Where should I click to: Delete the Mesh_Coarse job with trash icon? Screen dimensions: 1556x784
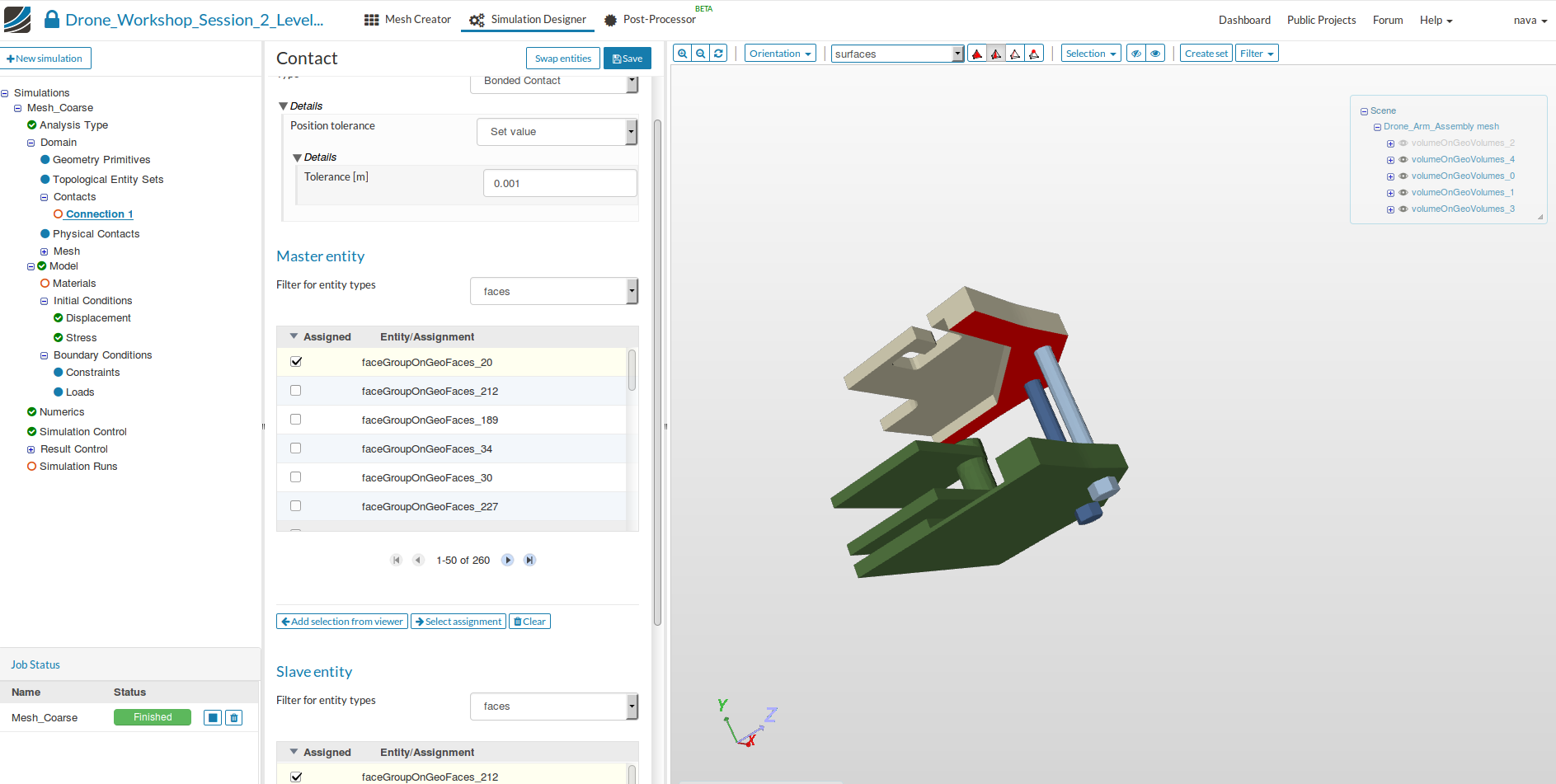tap(234, 718)
